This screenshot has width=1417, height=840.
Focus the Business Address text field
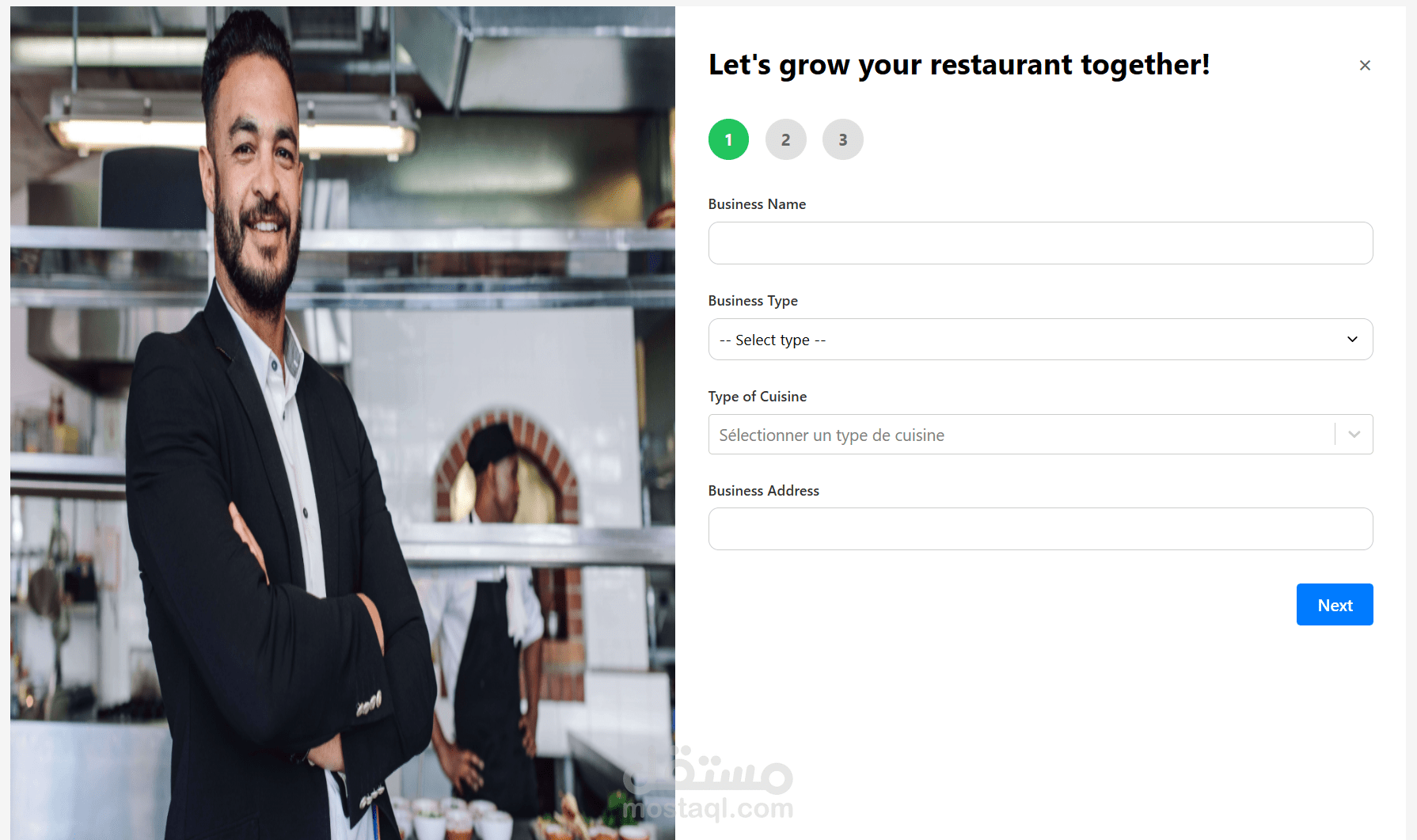pyautogui.click(x=1040, y=529)
